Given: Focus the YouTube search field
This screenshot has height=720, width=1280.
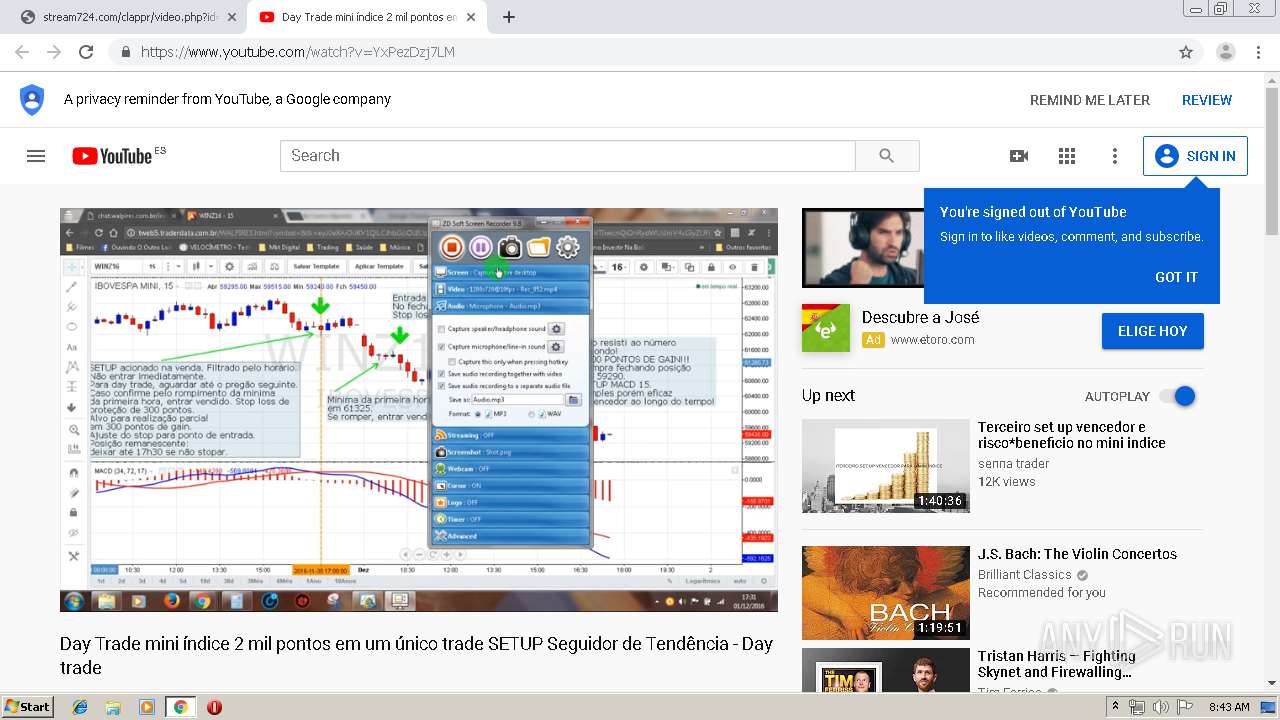Looking at the screenshot, I should coord(568,156).
